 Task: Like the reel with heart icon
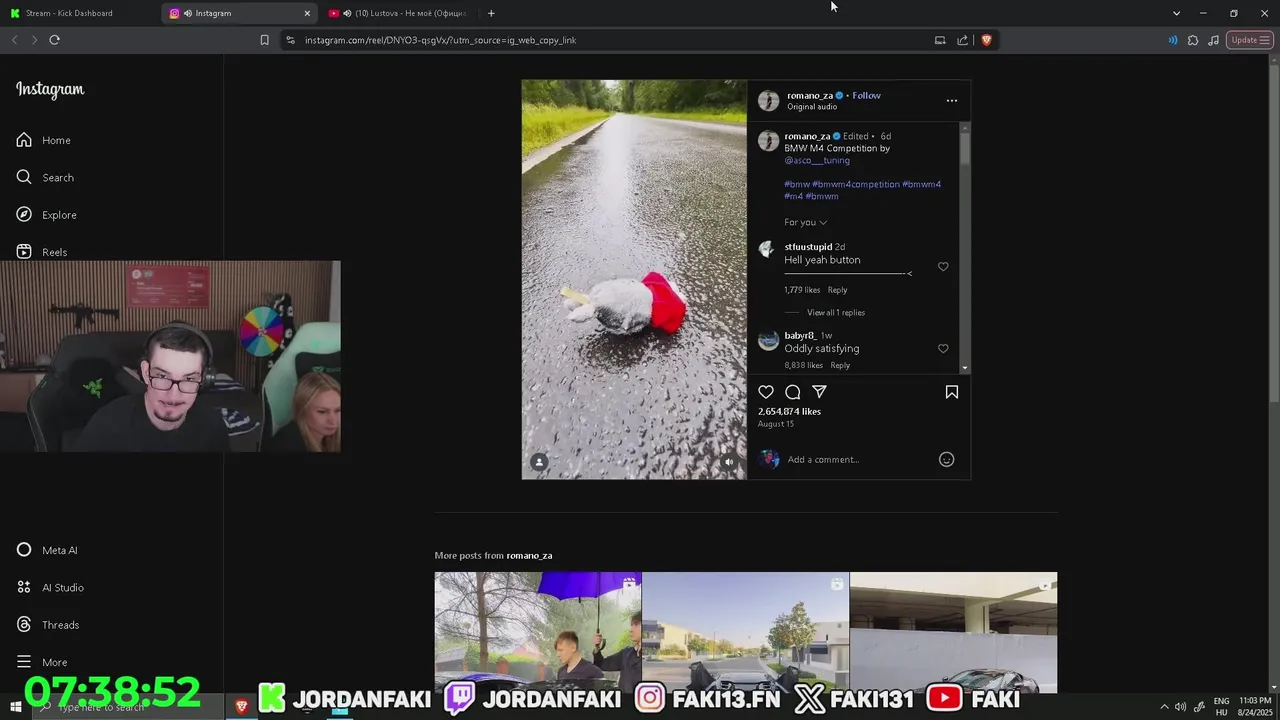coord(766,392)
